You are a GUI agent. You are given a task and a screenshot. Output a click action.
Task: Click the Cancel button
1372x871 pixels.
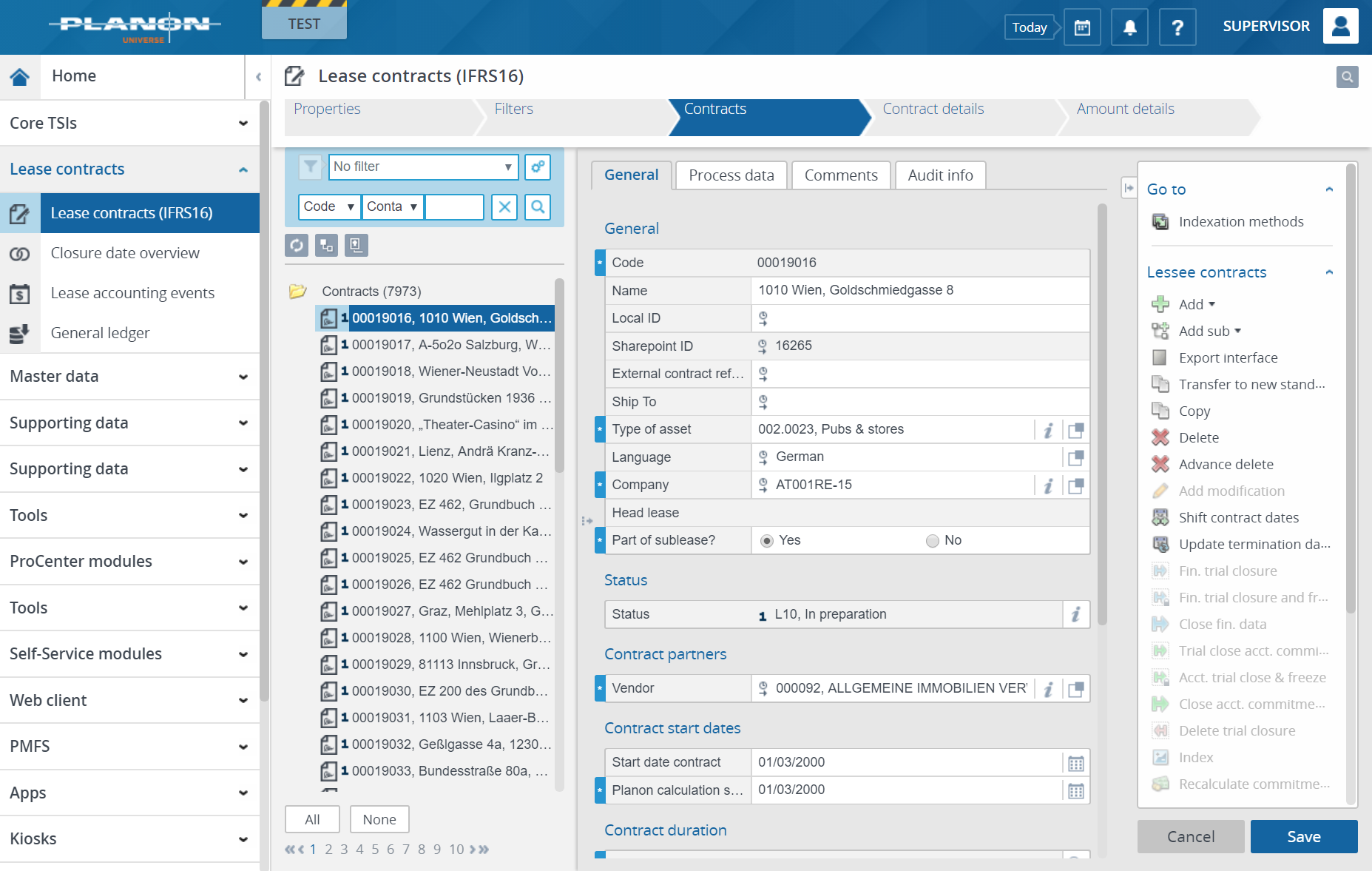coord(1191,836)
